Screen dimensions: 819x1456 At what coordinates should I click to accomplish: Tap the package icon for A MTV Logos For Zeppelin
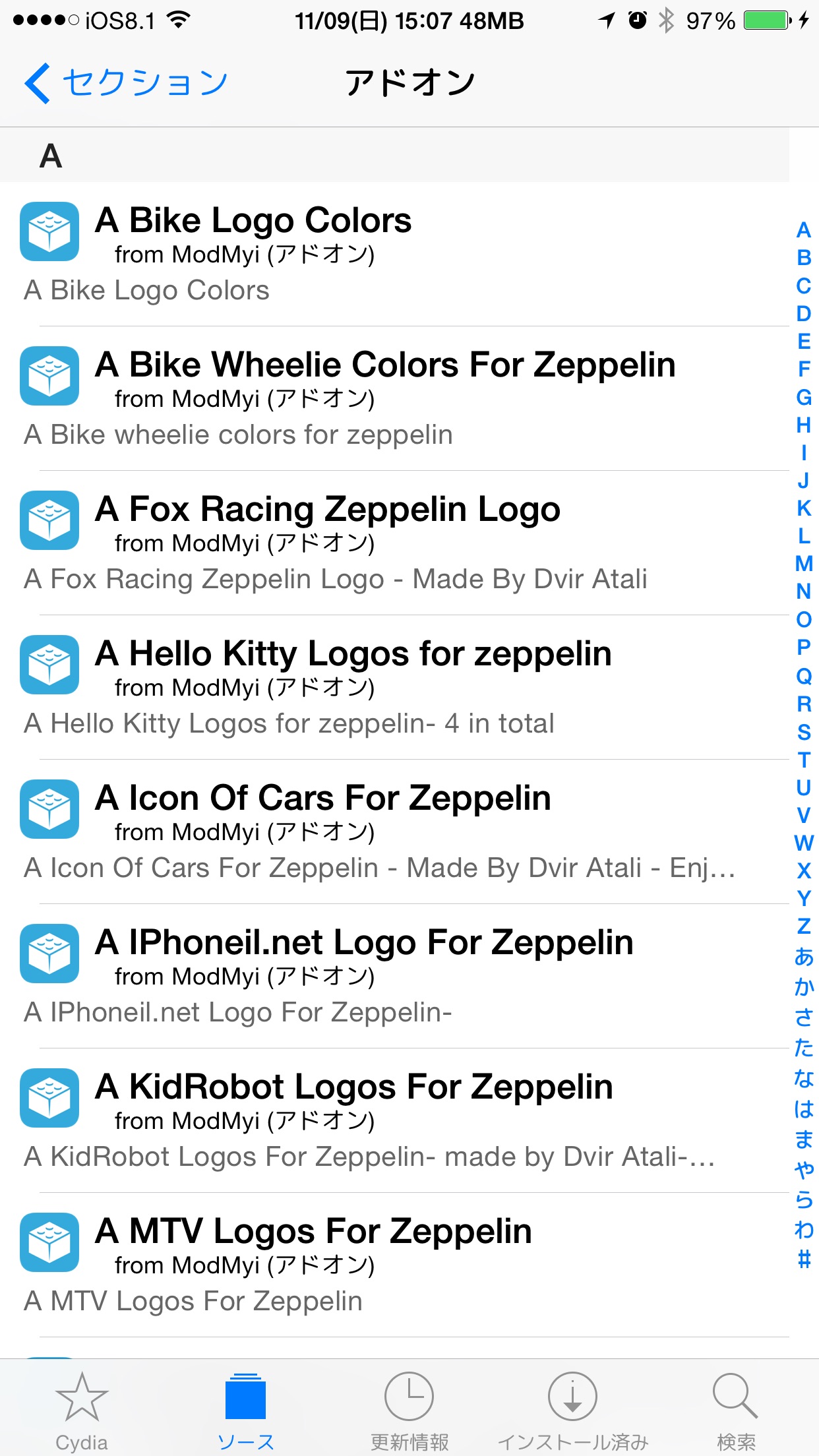point(49,1242)
